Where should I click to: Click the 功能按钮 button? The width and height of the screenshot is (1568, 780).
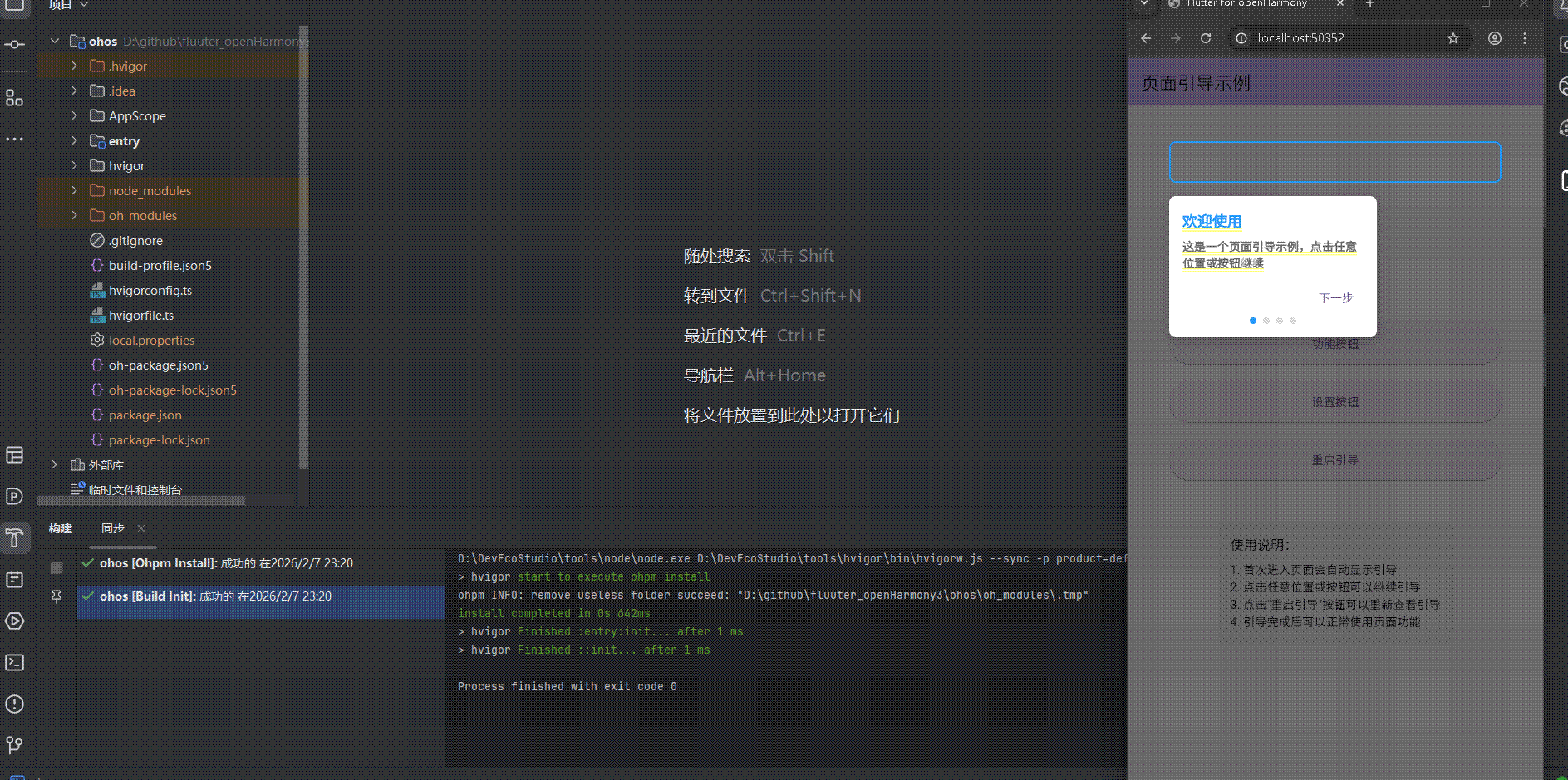(1335, 344)
